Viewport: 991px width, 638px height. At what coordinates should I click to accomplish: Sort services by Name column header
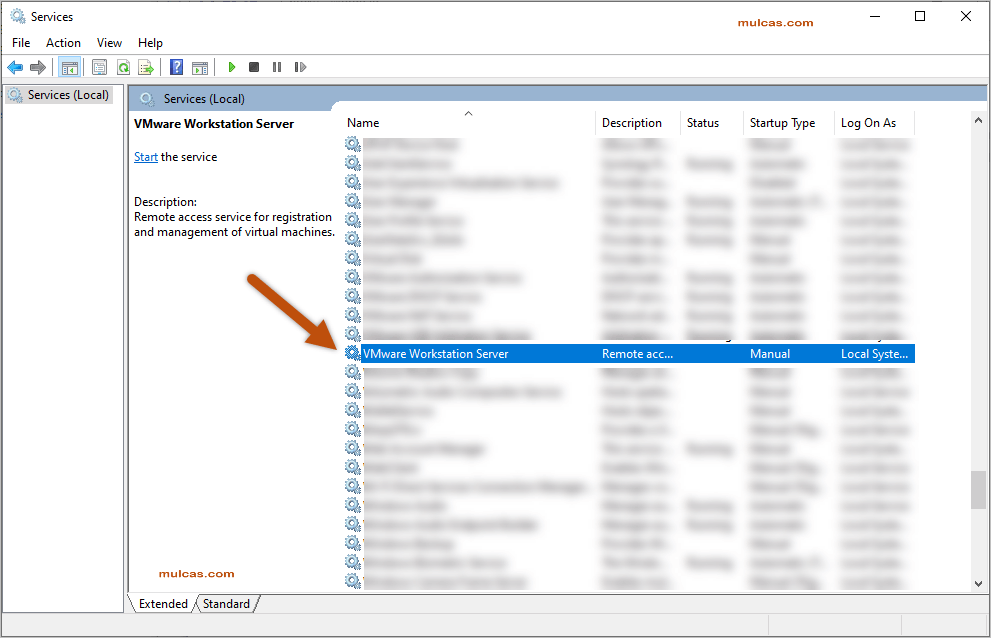pyautogui.click(x=363, y=123)
